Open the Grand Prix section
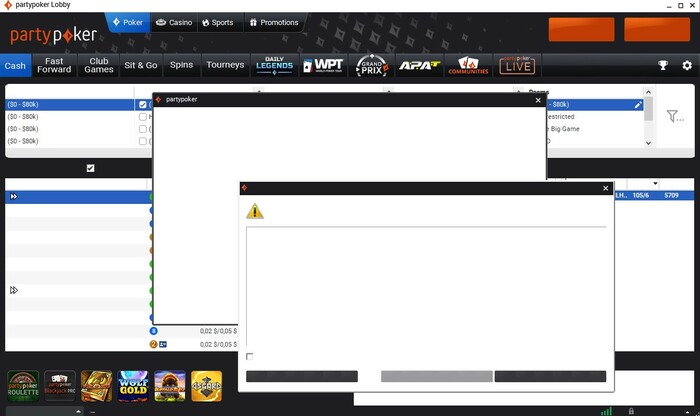The height and width of the screenshot is (416, 700). pos(372,66)
